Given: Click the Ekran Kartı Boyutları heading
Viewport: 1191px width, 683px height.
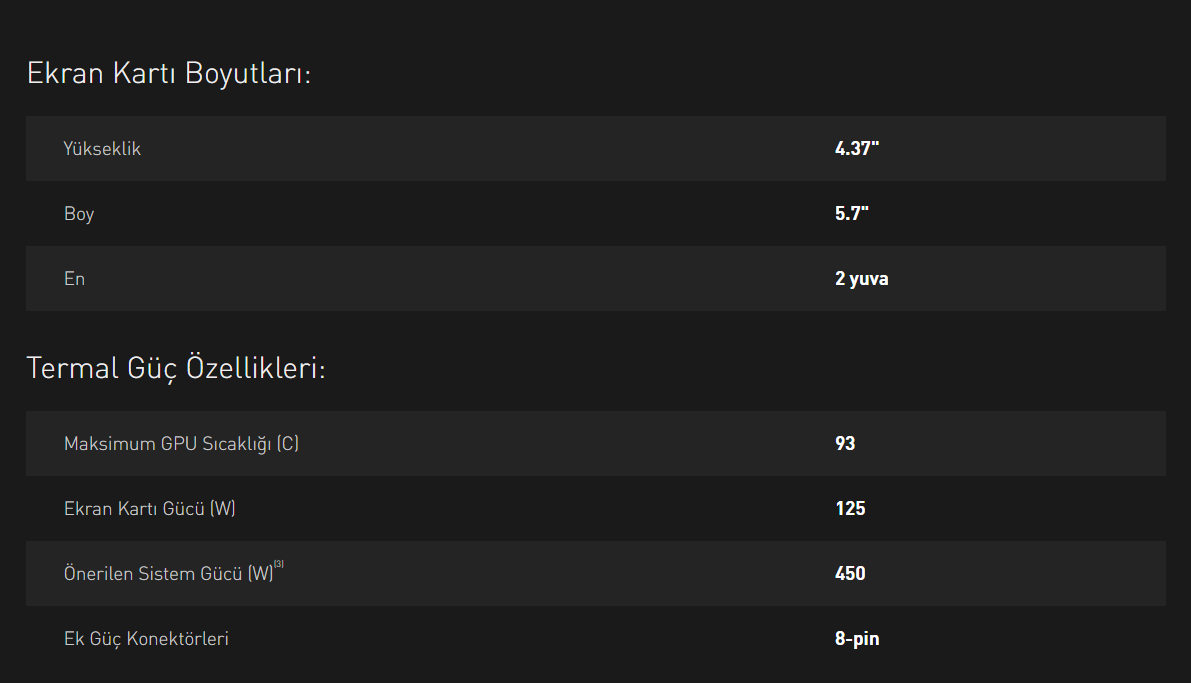Looking at the screenshot, I should coord(169,74).
